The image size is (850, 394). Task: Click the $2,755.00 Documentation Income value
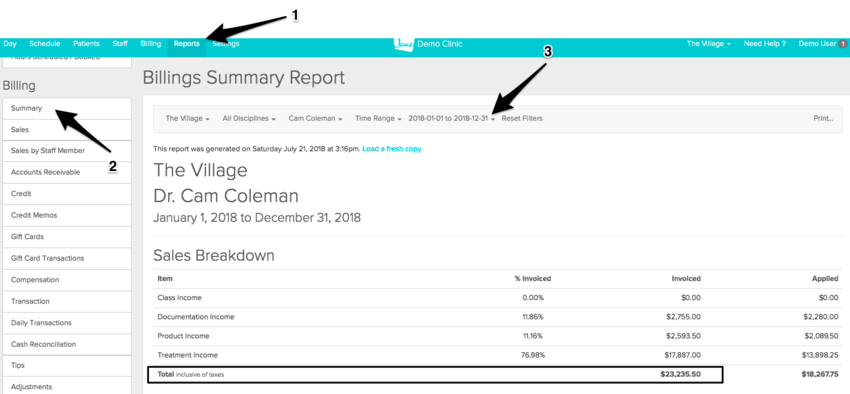point(683,317)
